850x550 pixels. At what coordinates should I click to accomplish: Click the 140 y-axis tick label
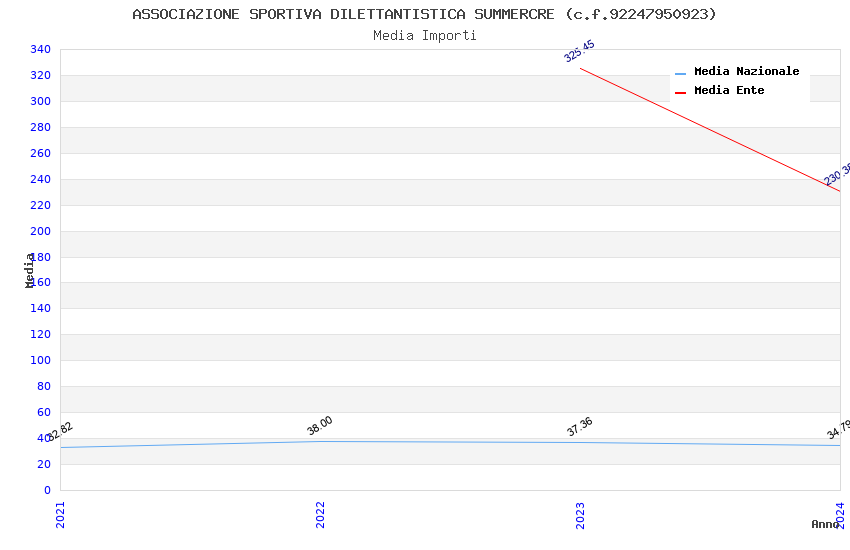(40, 308)
